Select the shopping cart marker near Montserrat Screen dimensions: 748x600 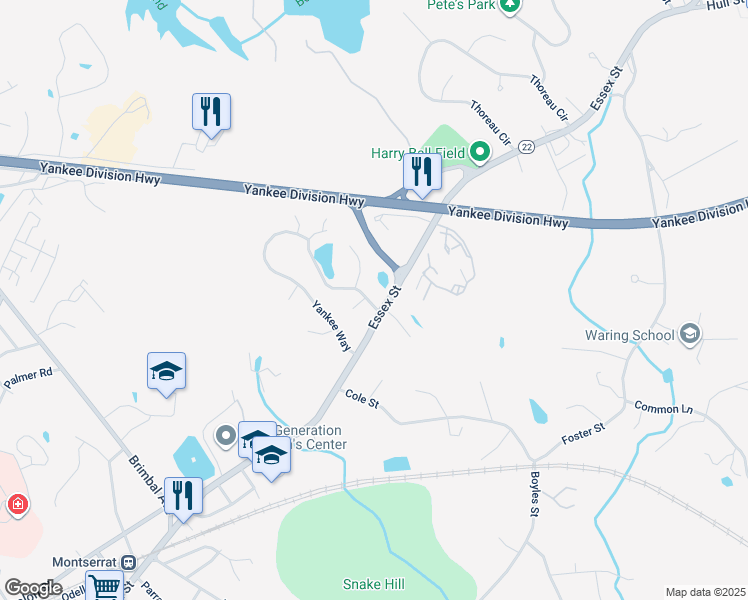(104, 586)
